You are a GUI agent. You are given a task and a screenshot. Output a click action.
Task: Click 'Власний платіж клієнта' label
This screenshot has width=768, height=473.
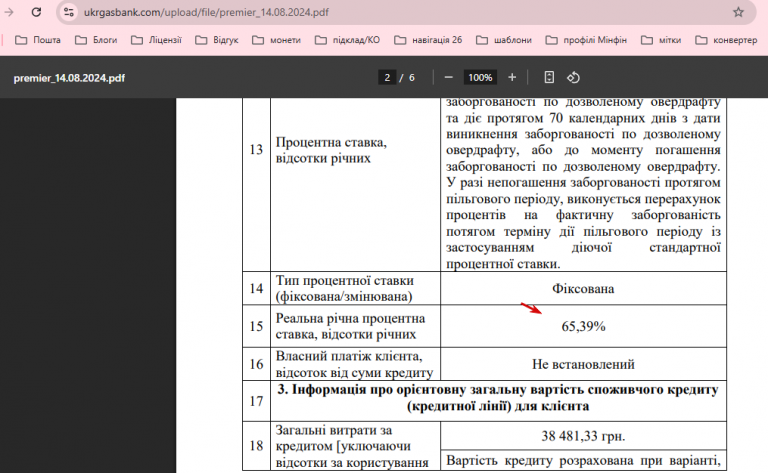(349, 356)
